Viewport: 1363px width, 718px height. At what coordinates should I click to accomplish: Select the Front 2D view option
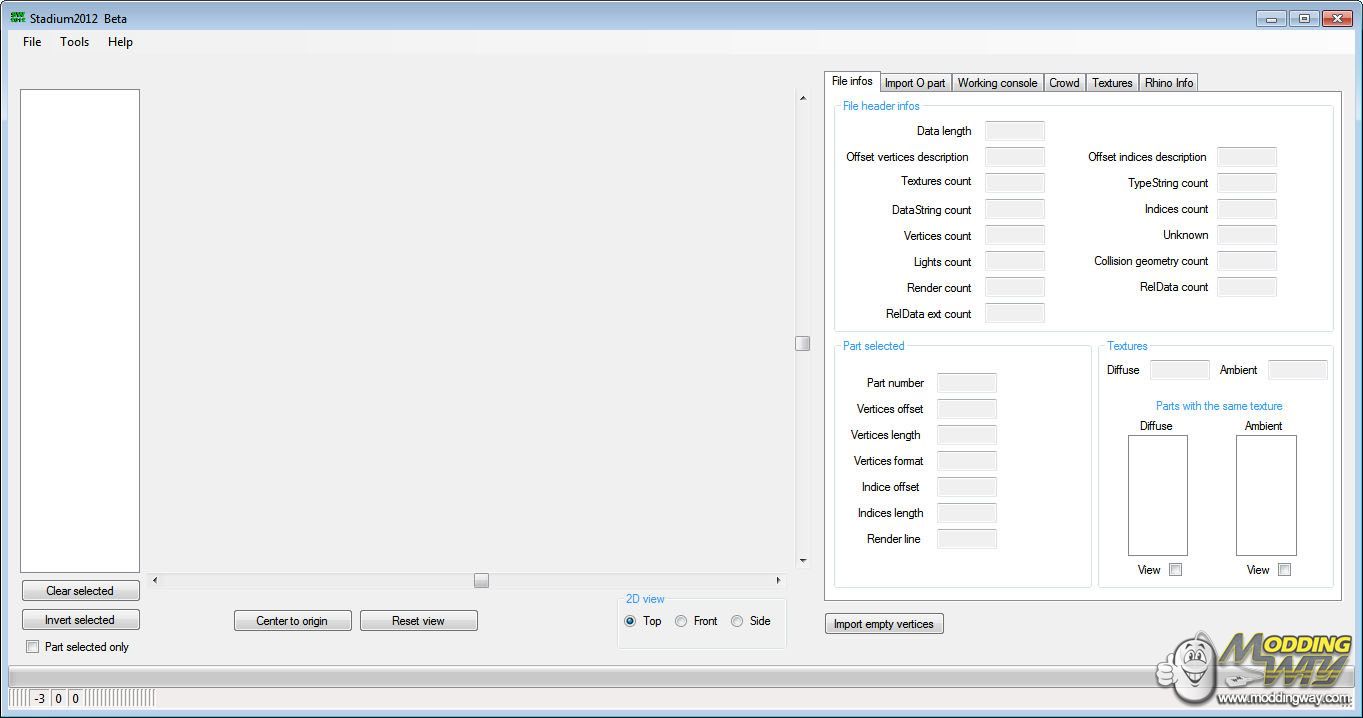pyautogui.click(x=681, y=621)
